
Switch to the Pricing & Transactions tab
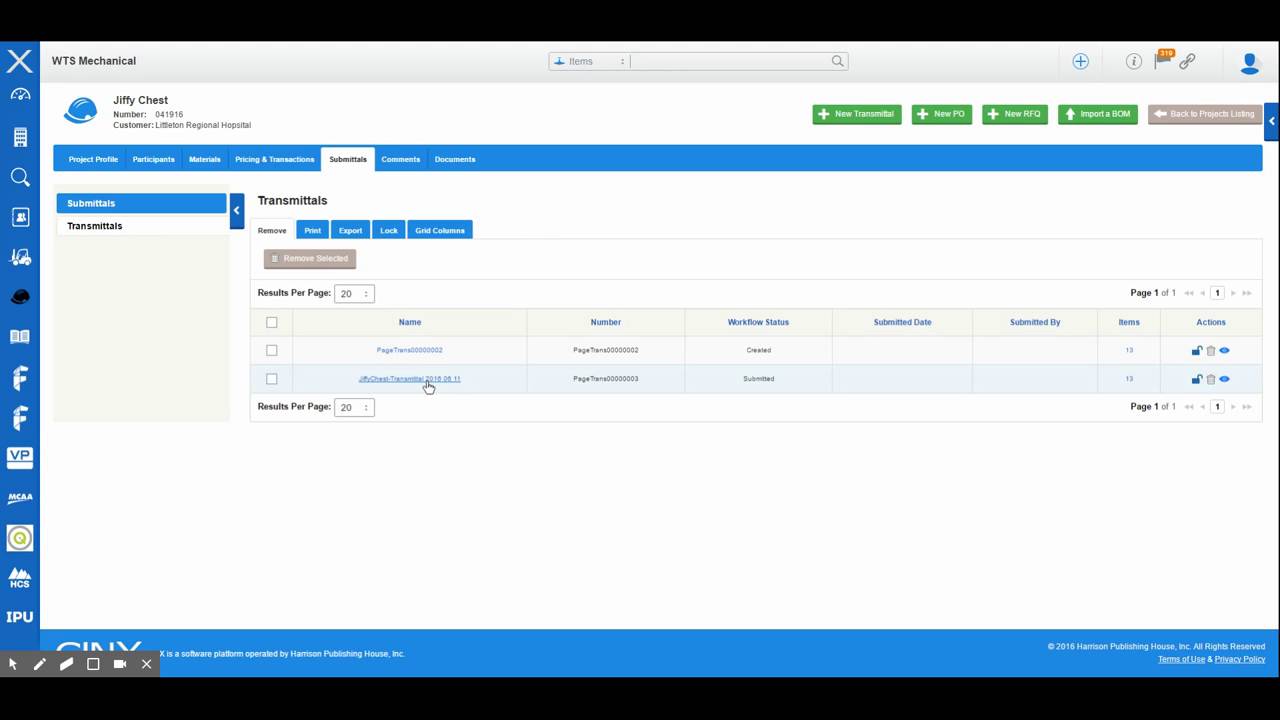pos(274,159)
